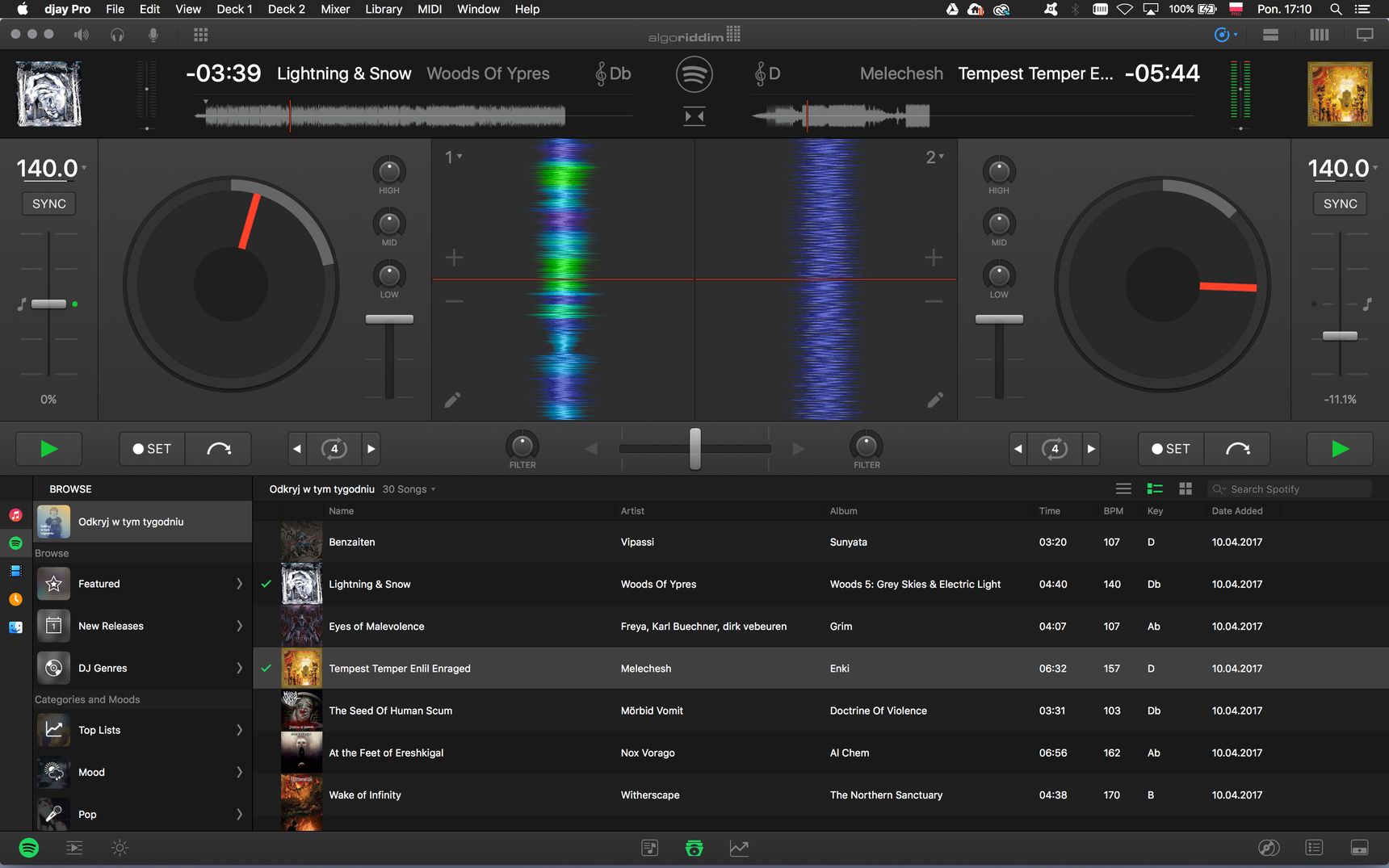Click deck 2 volume fader handle
1389x868 pixels.
pyautogui.click(x=999, y=319)
